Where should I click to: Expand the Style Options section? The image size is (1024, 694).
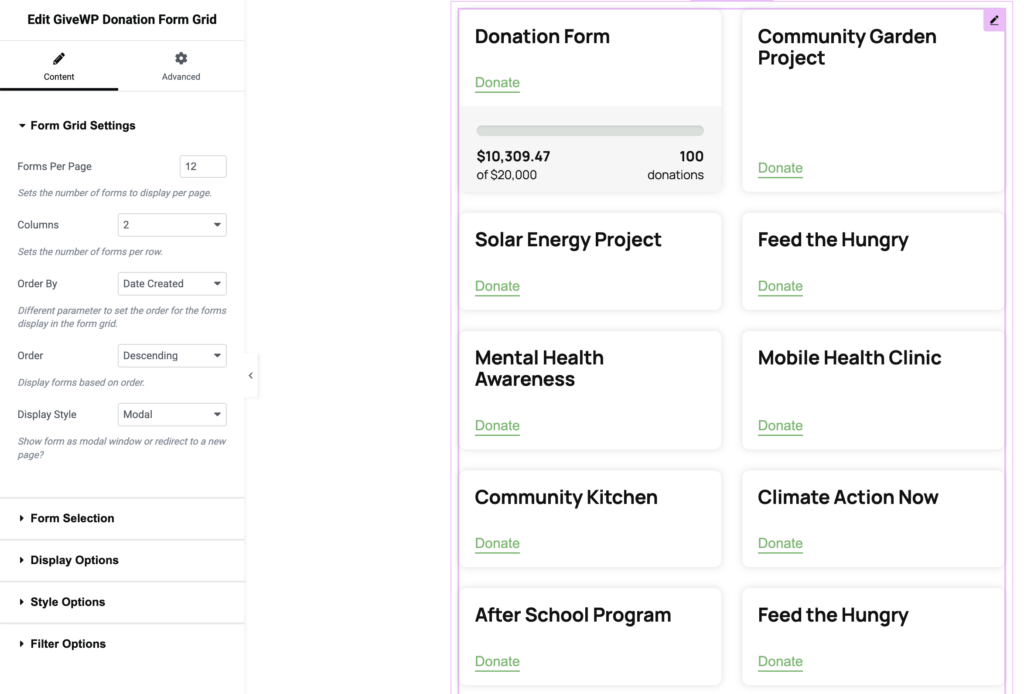[67, 602]
